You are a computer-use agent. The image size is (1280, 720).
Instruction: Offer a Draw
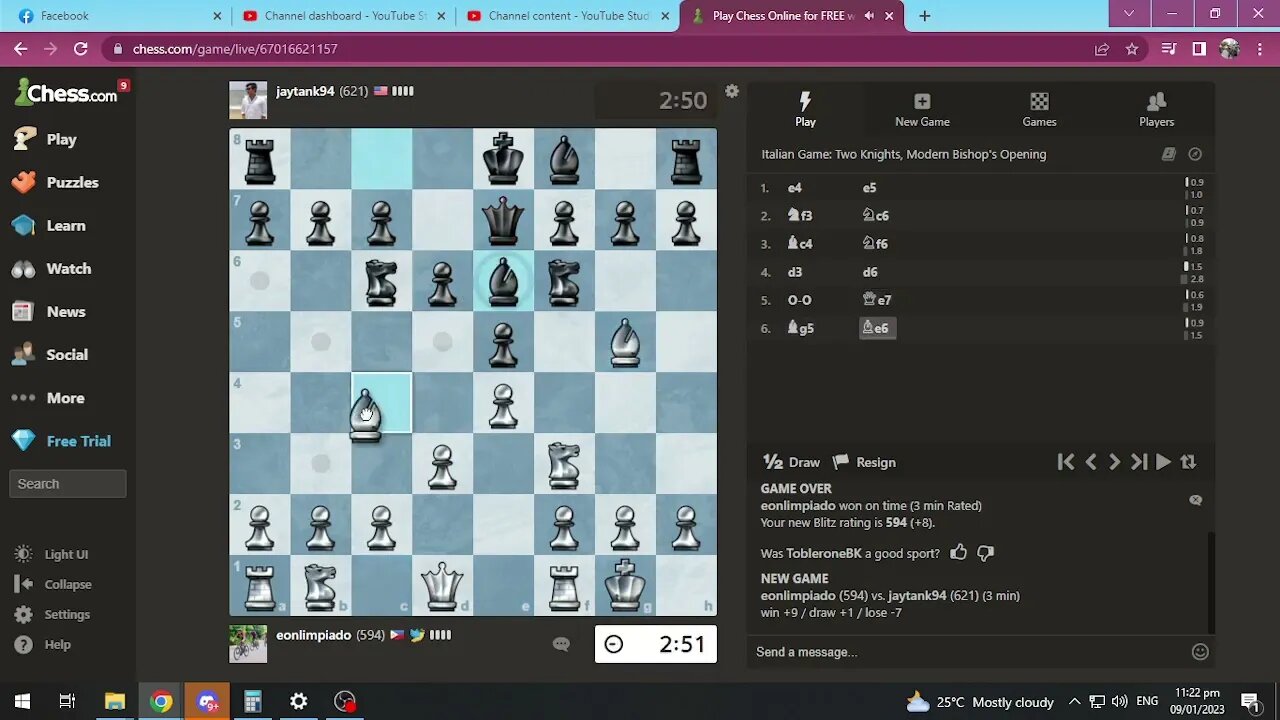tap(791, 462)
